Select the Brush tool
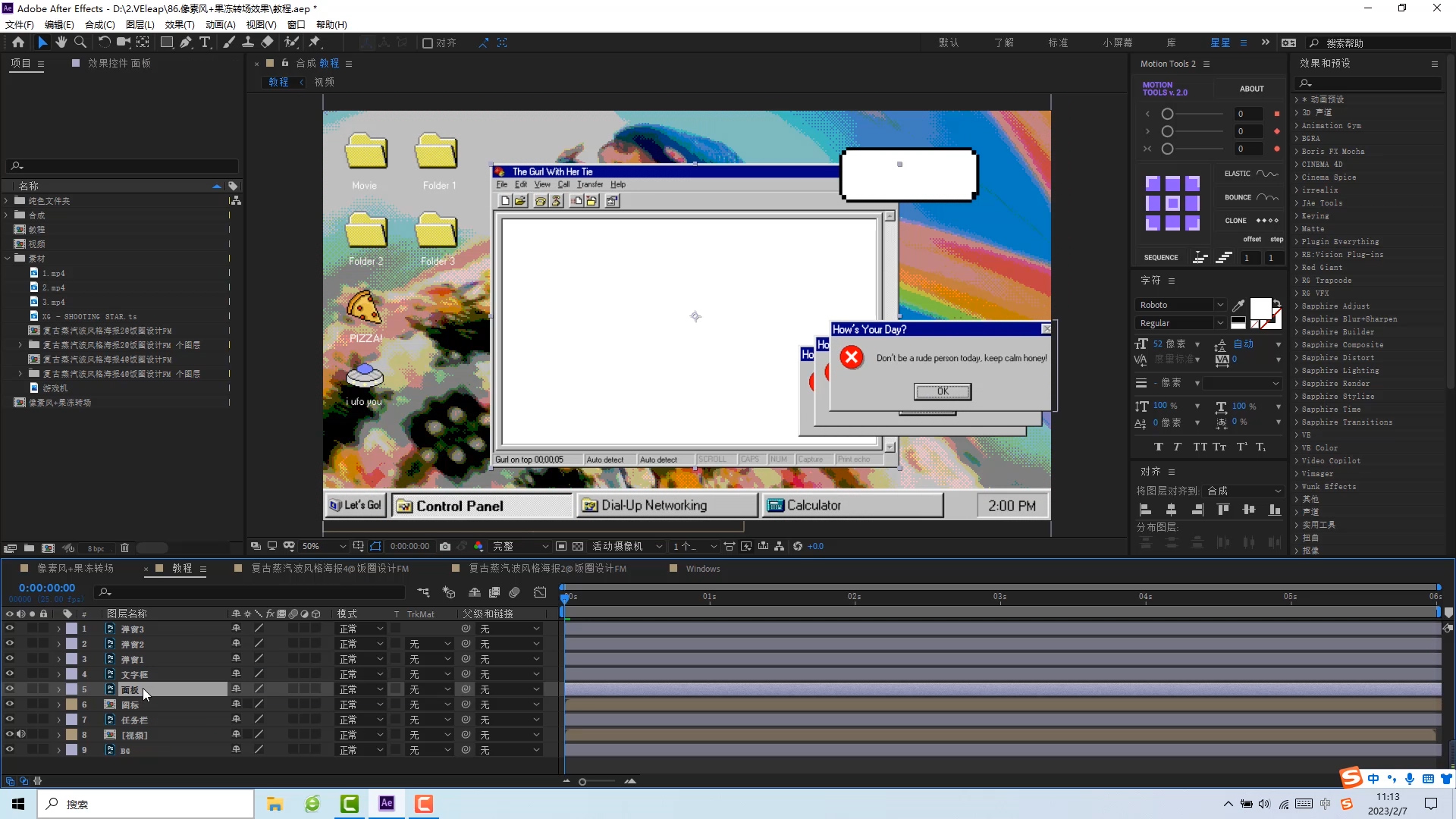Viewport: 1456px width, 819px height. tap(229, 42)
